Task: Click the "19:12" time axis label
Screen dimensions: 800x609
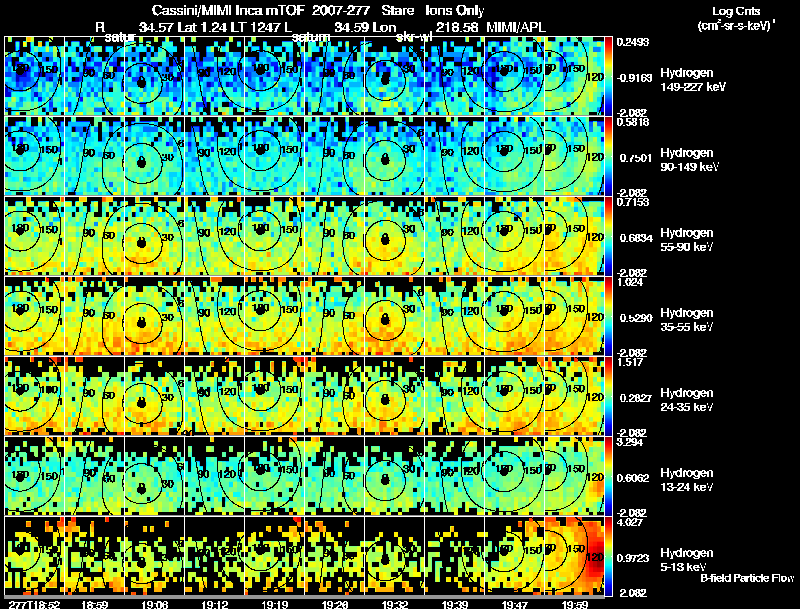Action: pyautogui.click(x=215, y=604)
